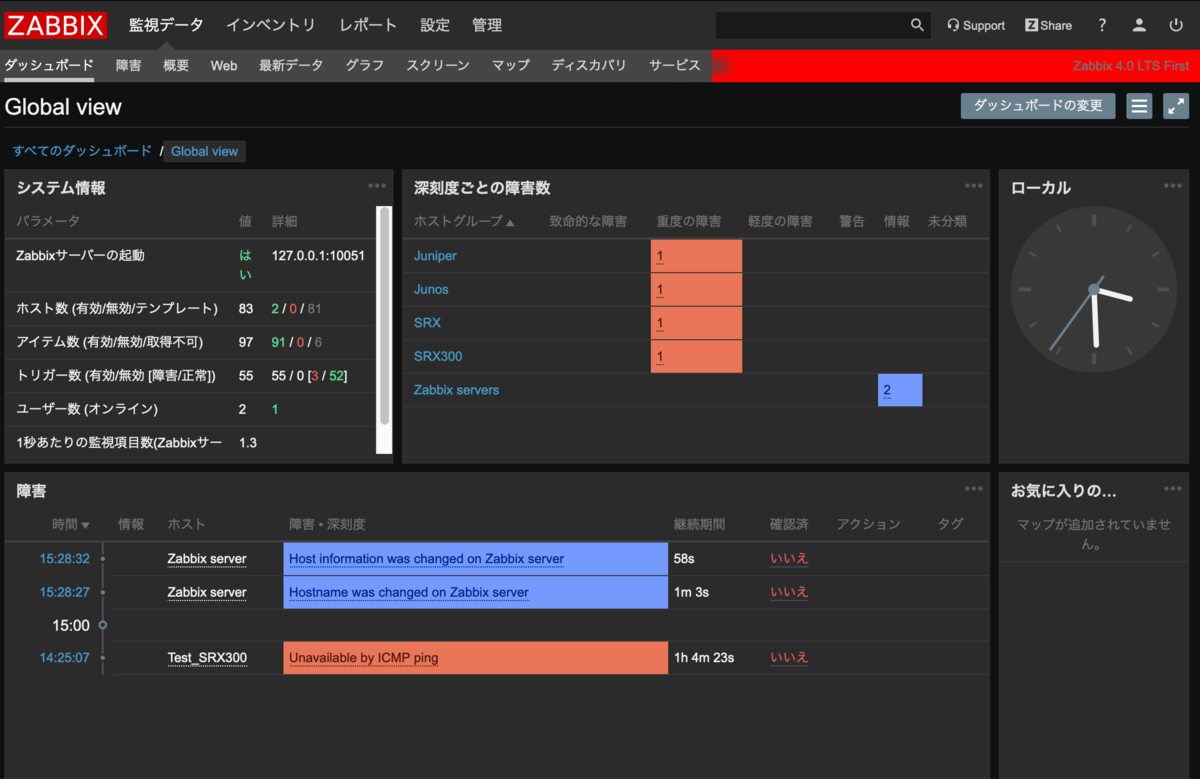The width and height of the screenshot is (1200, 779).
Task: Open ローカル clock widget options dots
Action: (1174, 186)
